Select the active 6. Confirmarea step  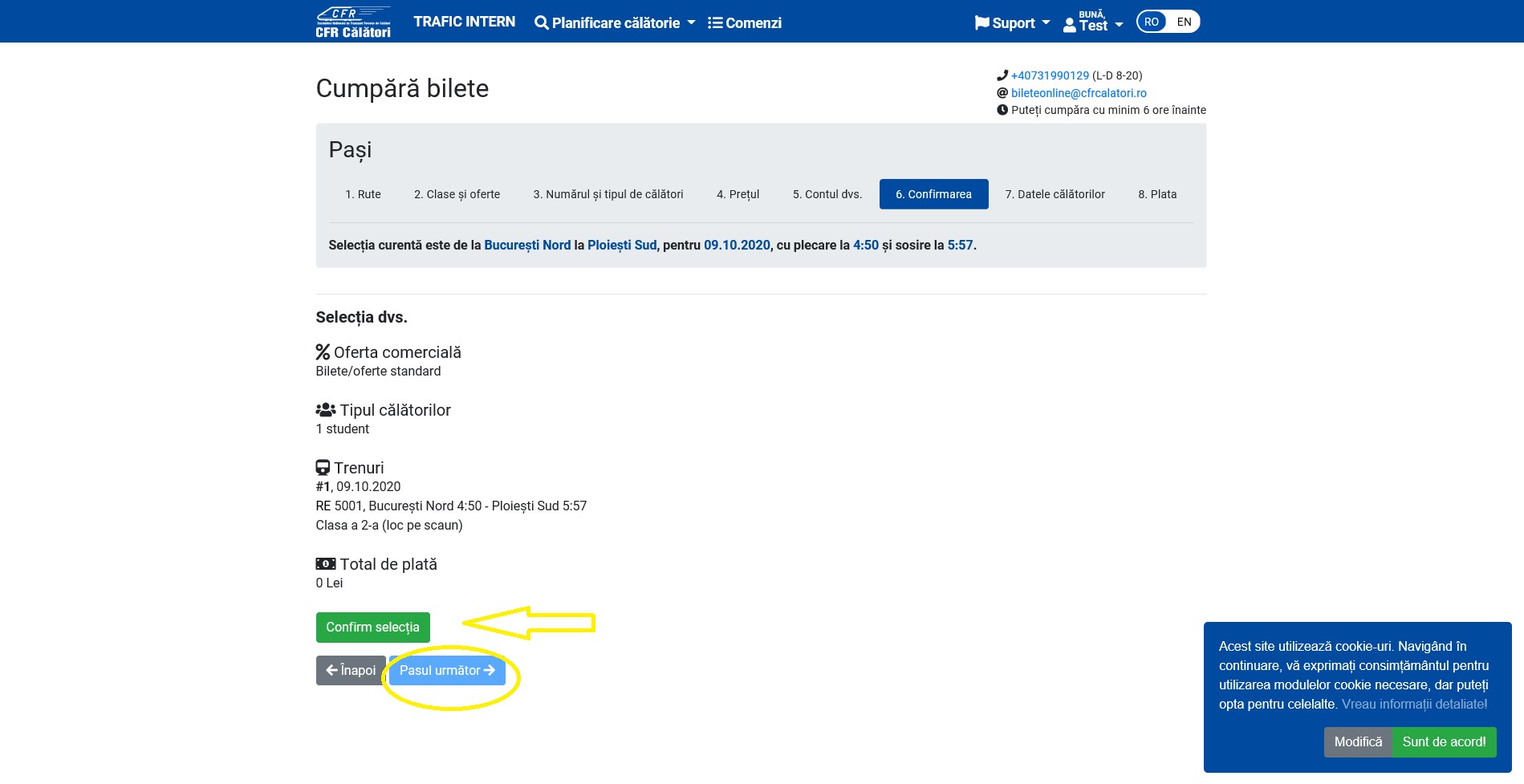tap(933, 194)
